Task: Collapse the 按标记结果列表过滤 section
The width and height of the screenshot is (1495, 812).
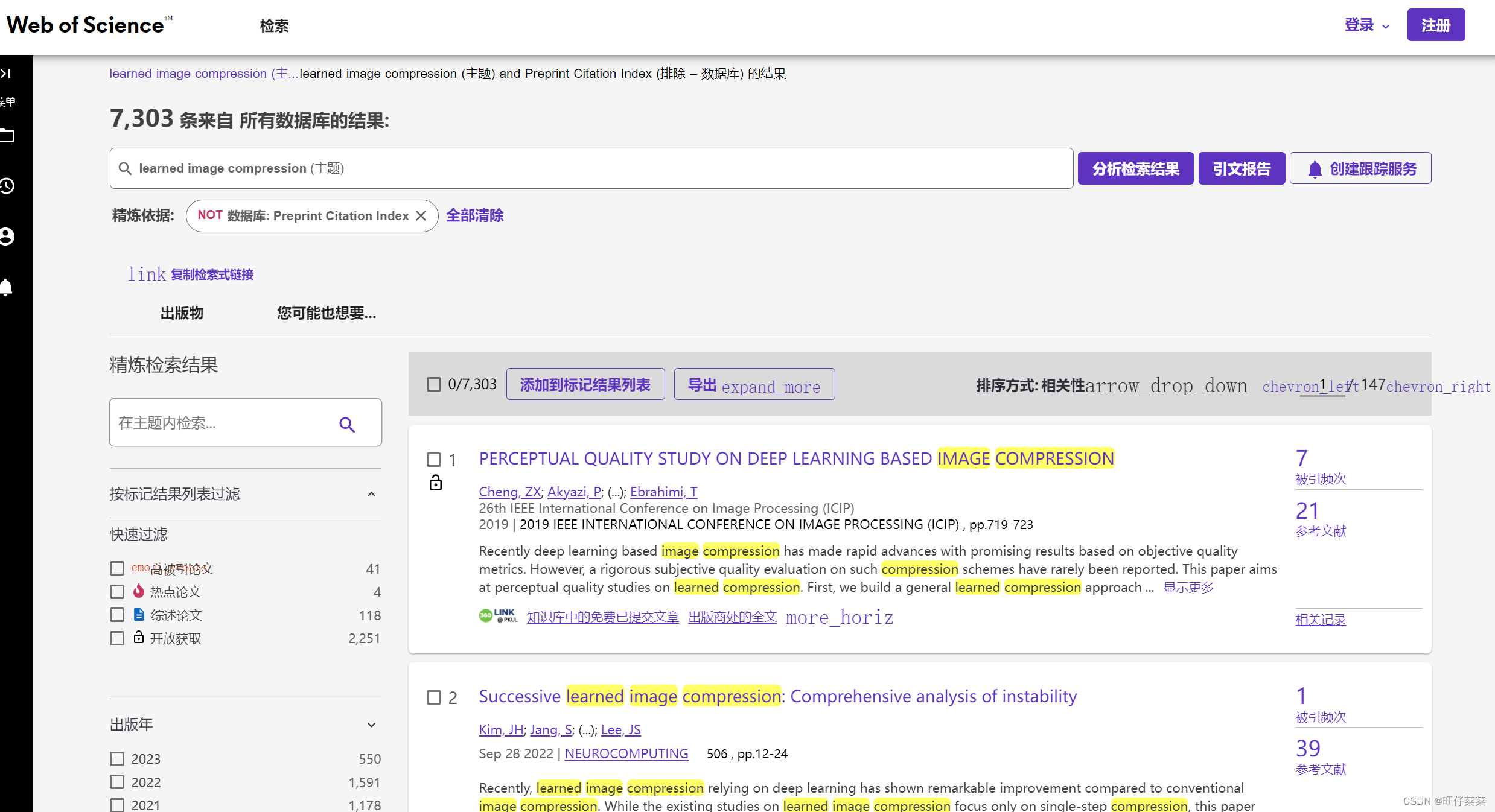Action: click(x=371, y=495)
